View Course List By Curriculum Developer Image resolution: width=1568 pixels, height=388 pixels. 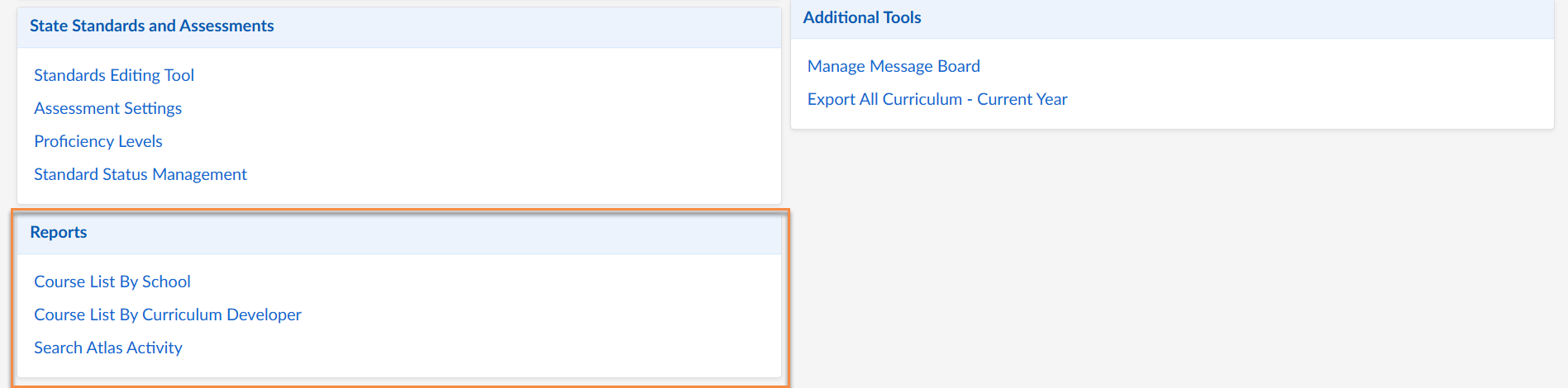point(168,315)
